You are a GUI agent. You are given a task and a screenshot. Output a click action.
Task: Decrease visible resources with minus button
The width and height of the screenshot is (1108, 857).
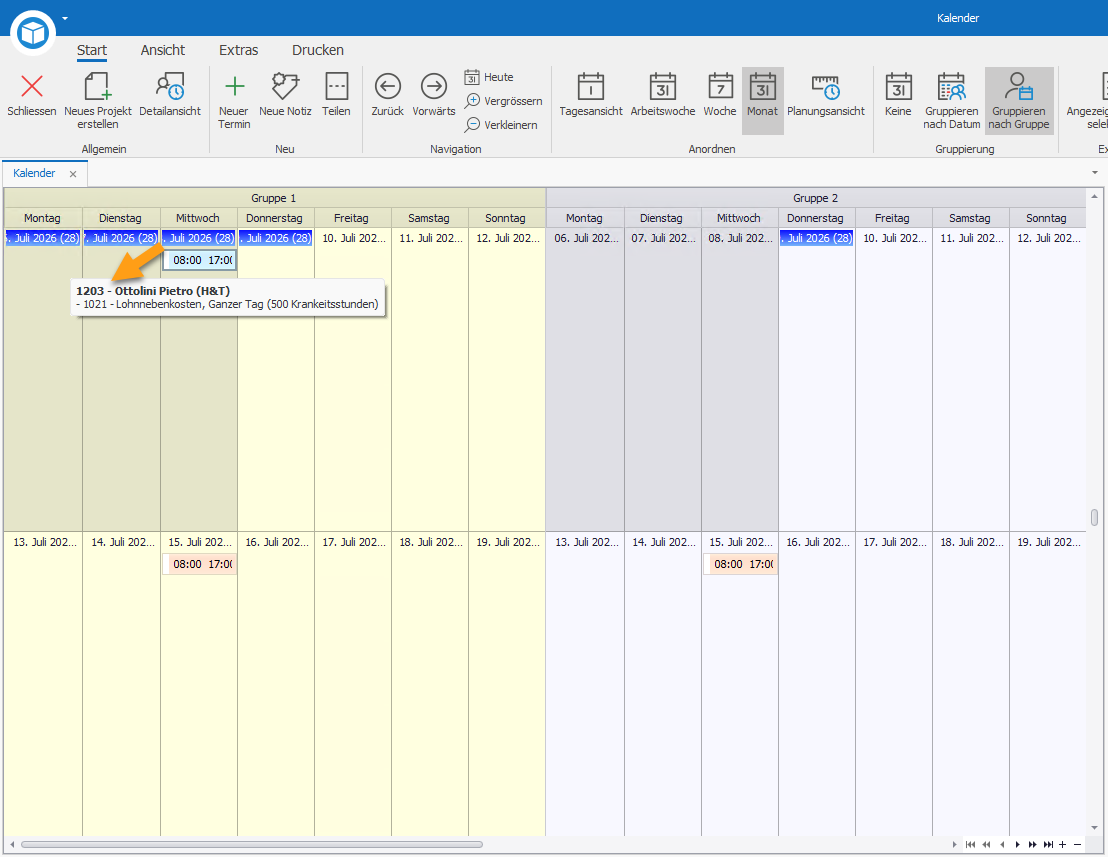coord(1078,844)
